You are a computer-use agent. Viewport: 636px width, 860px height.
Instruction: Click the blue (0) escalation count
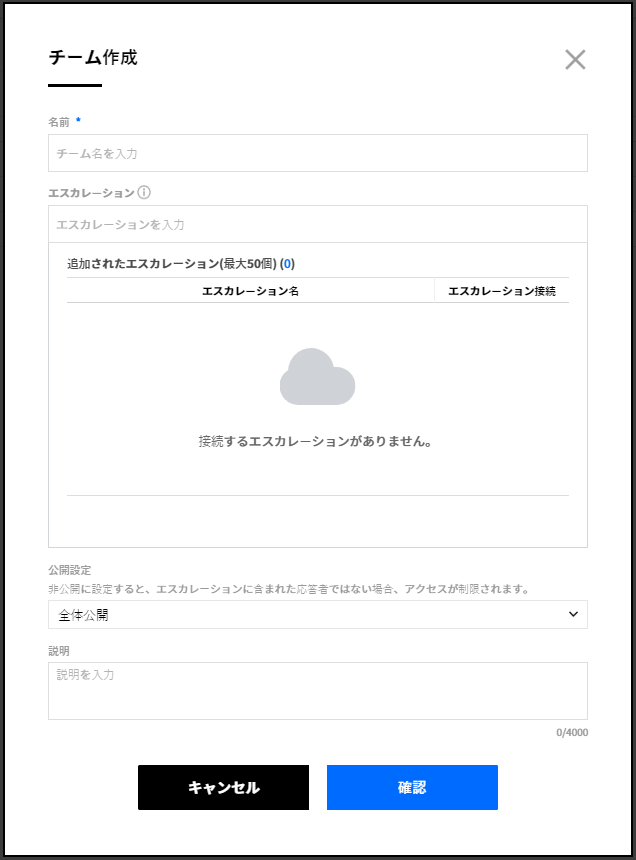click(287, 264)
